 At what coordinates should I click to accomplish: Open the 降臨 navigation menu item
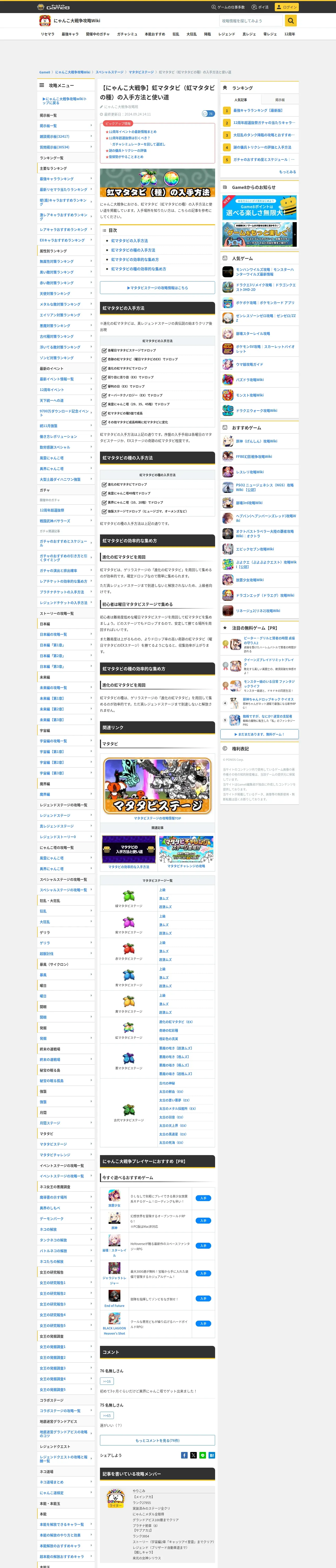[207, 34]
